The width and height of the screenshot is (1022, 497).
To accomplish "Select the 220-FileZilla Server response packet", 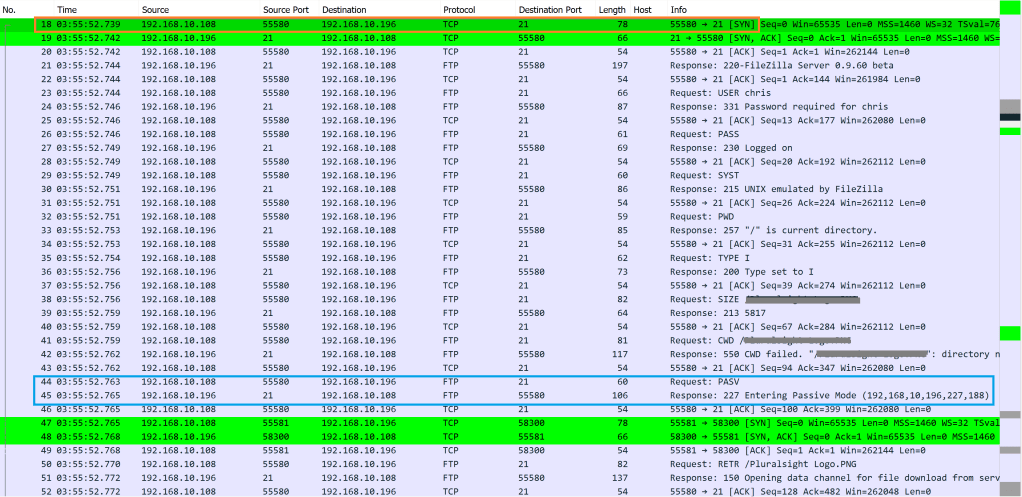I will tap(400, 65).
